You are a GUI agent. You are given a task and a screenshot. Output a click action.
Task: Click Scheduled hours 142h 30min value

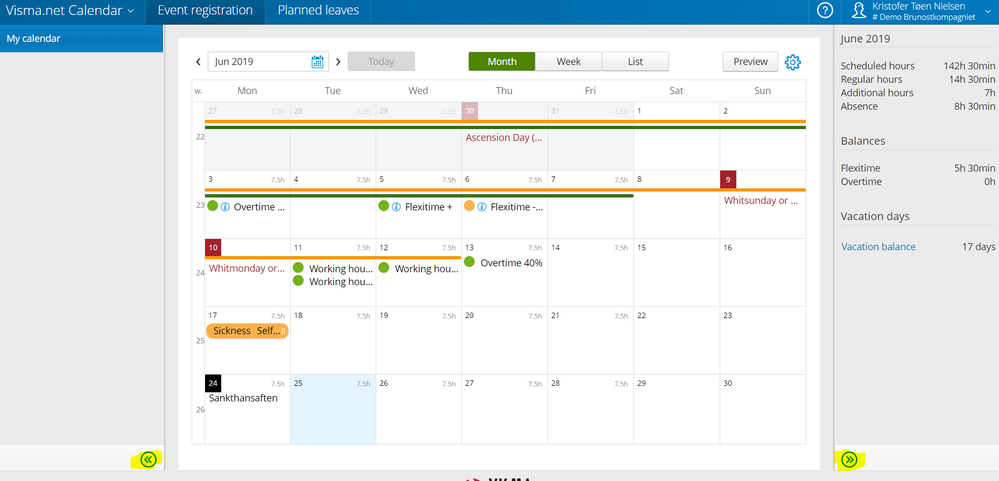click(x=969, y=66)
